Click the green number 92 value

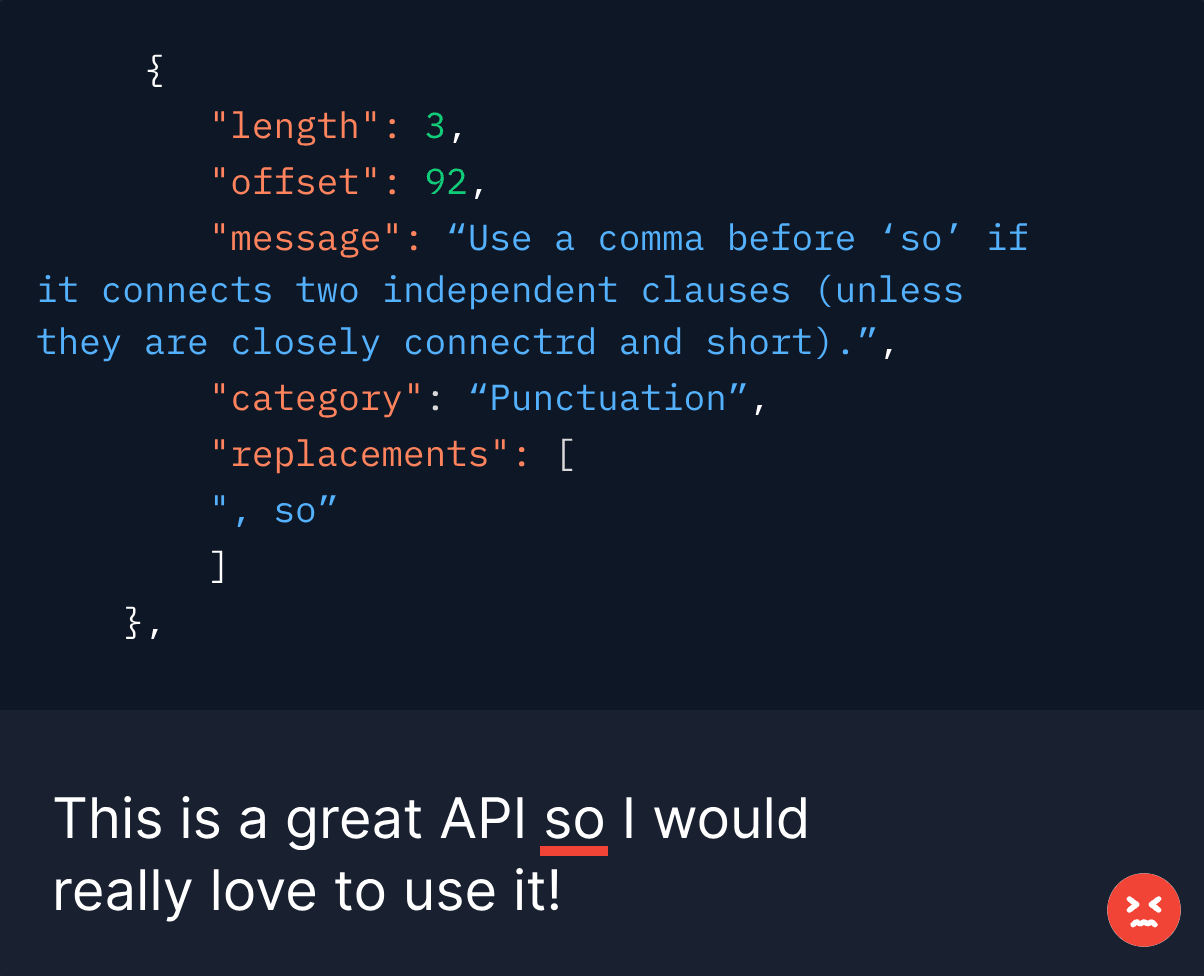(446, 182)
